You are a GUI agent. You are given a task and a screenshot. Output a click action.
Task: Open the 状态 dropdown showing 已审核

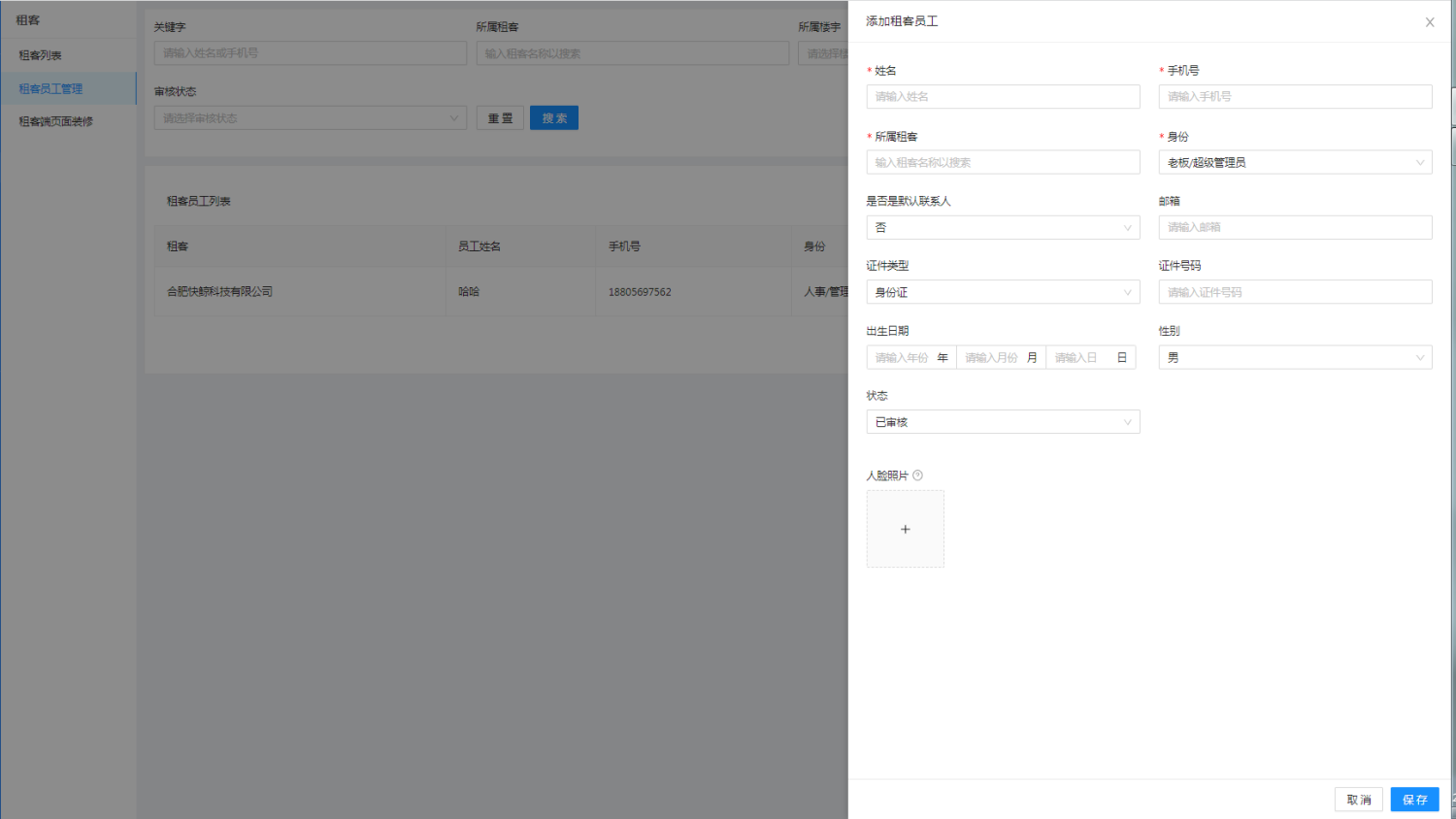[x=1003, y=422]
